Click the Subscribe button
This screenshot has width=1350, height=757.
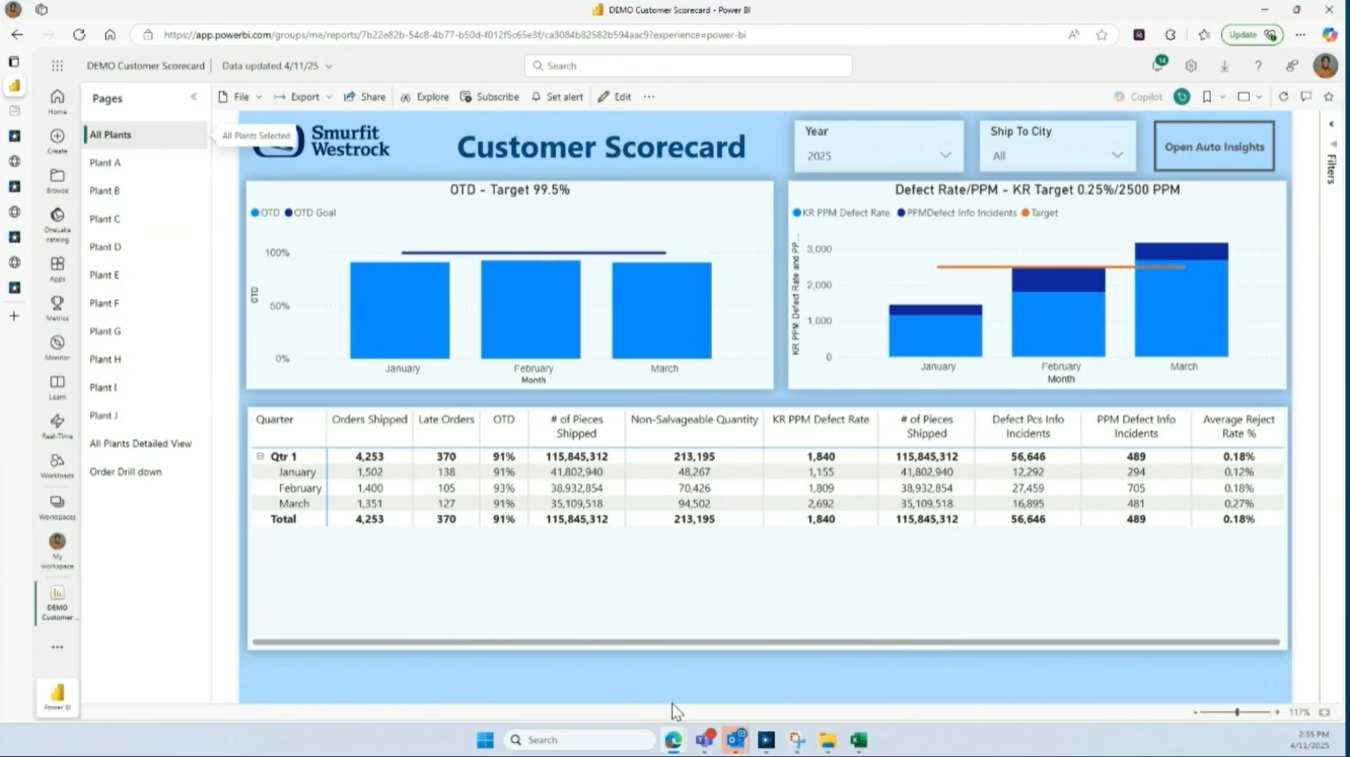click(489, 97)
